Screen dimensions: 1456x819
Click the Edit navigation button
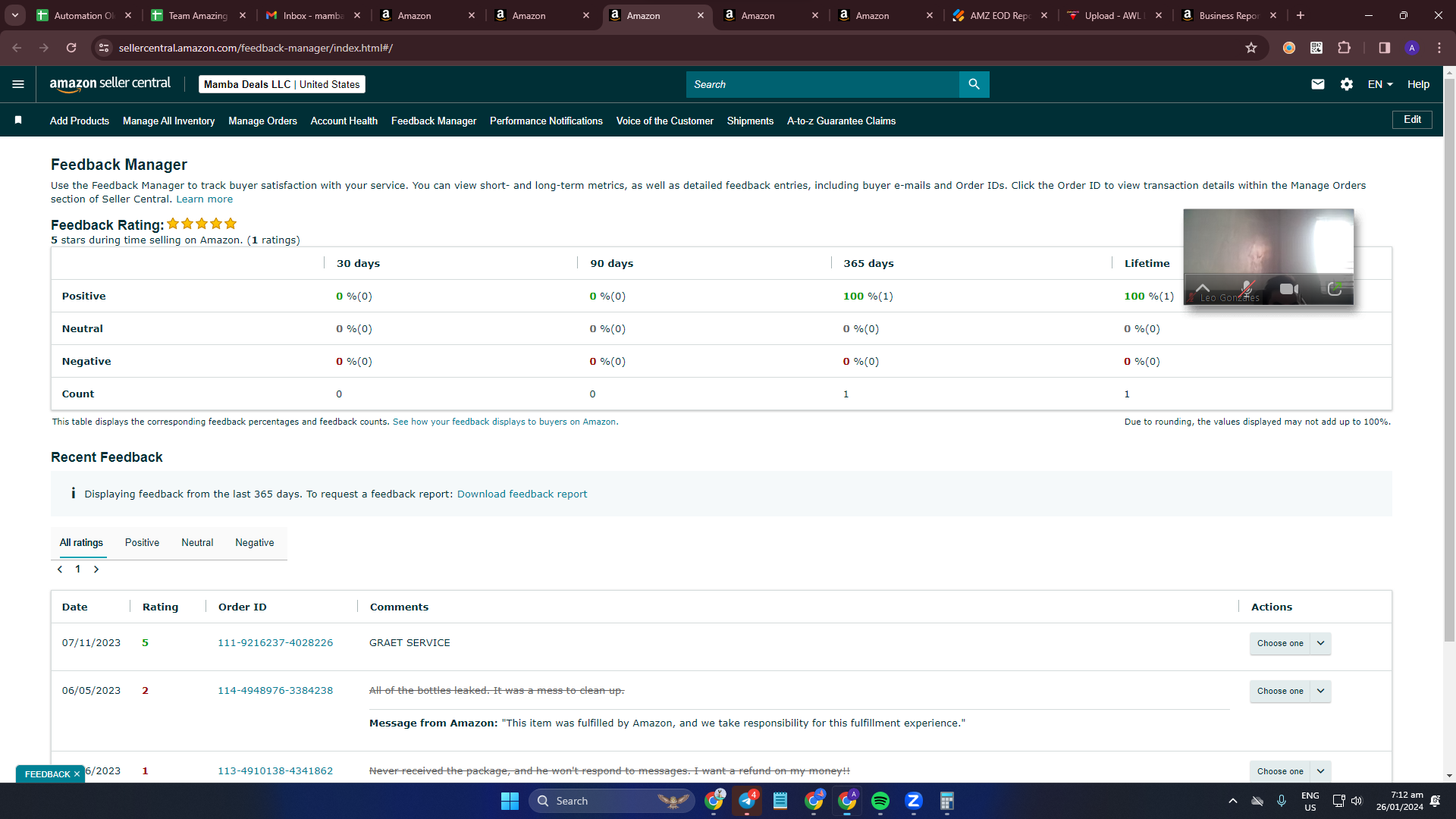click(x=1412, y=120)
